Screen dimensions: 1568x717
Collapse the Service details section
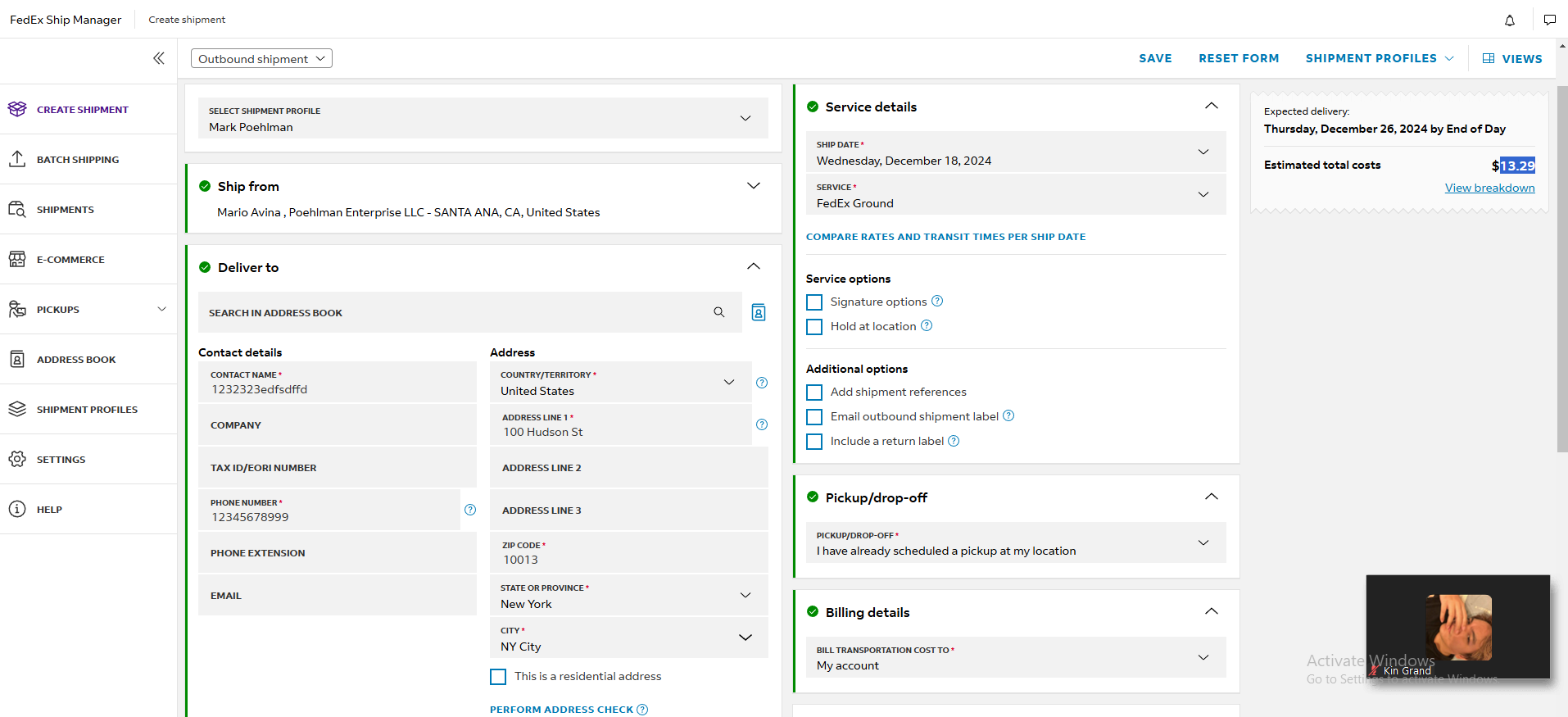1212,106
